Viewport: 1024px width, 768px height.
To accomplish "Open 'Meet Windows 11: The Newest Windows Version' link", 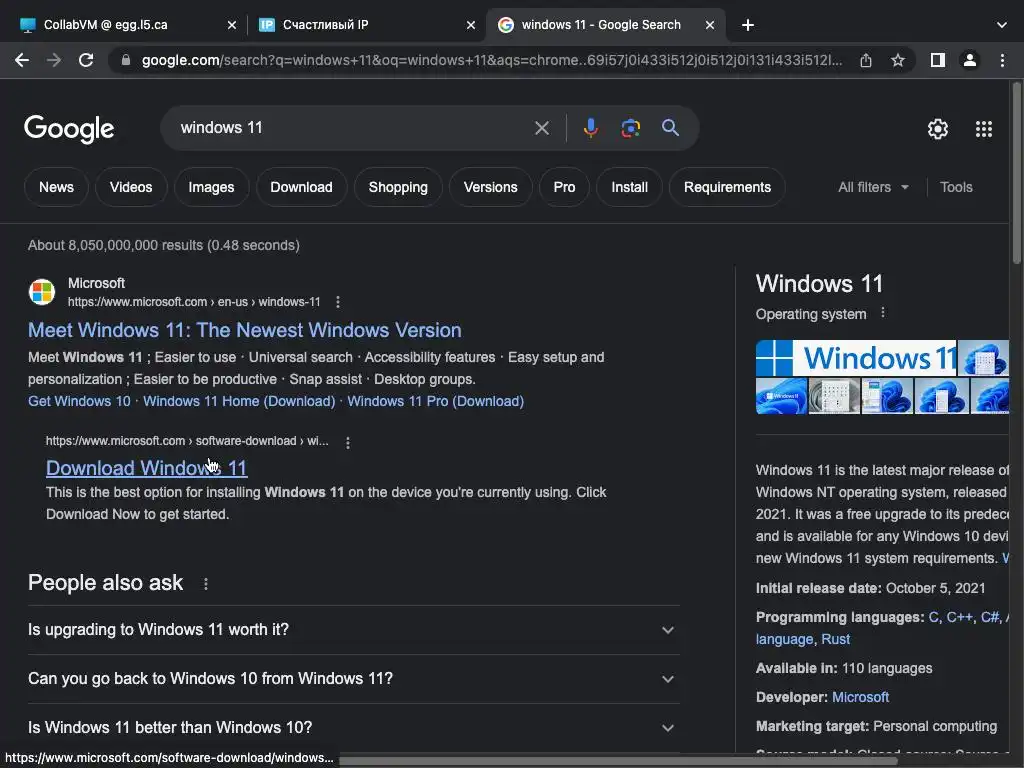I will (244, 330).
